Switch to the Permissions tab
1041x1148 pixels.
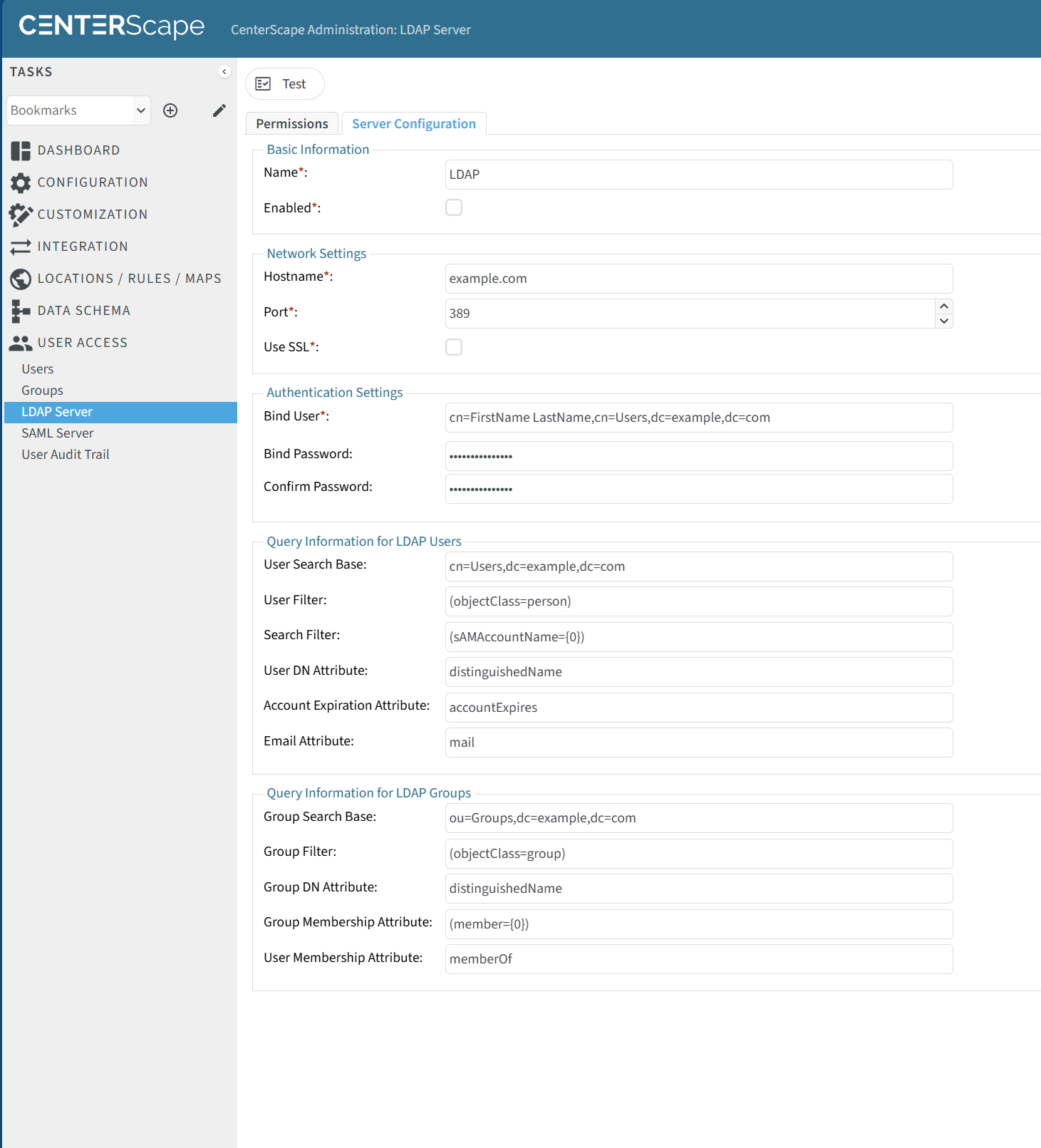[x=292, y=124]
